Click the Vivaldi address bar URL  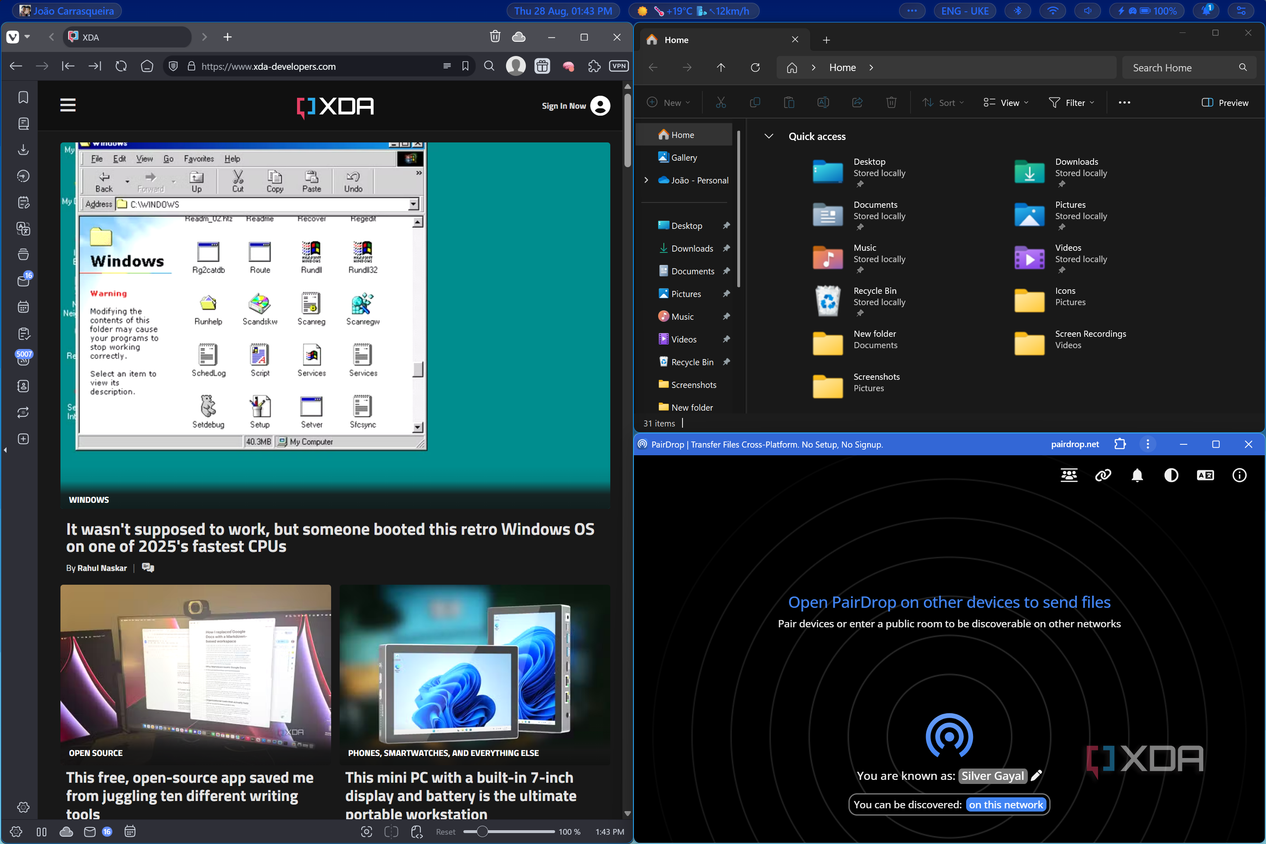point(268,66)
